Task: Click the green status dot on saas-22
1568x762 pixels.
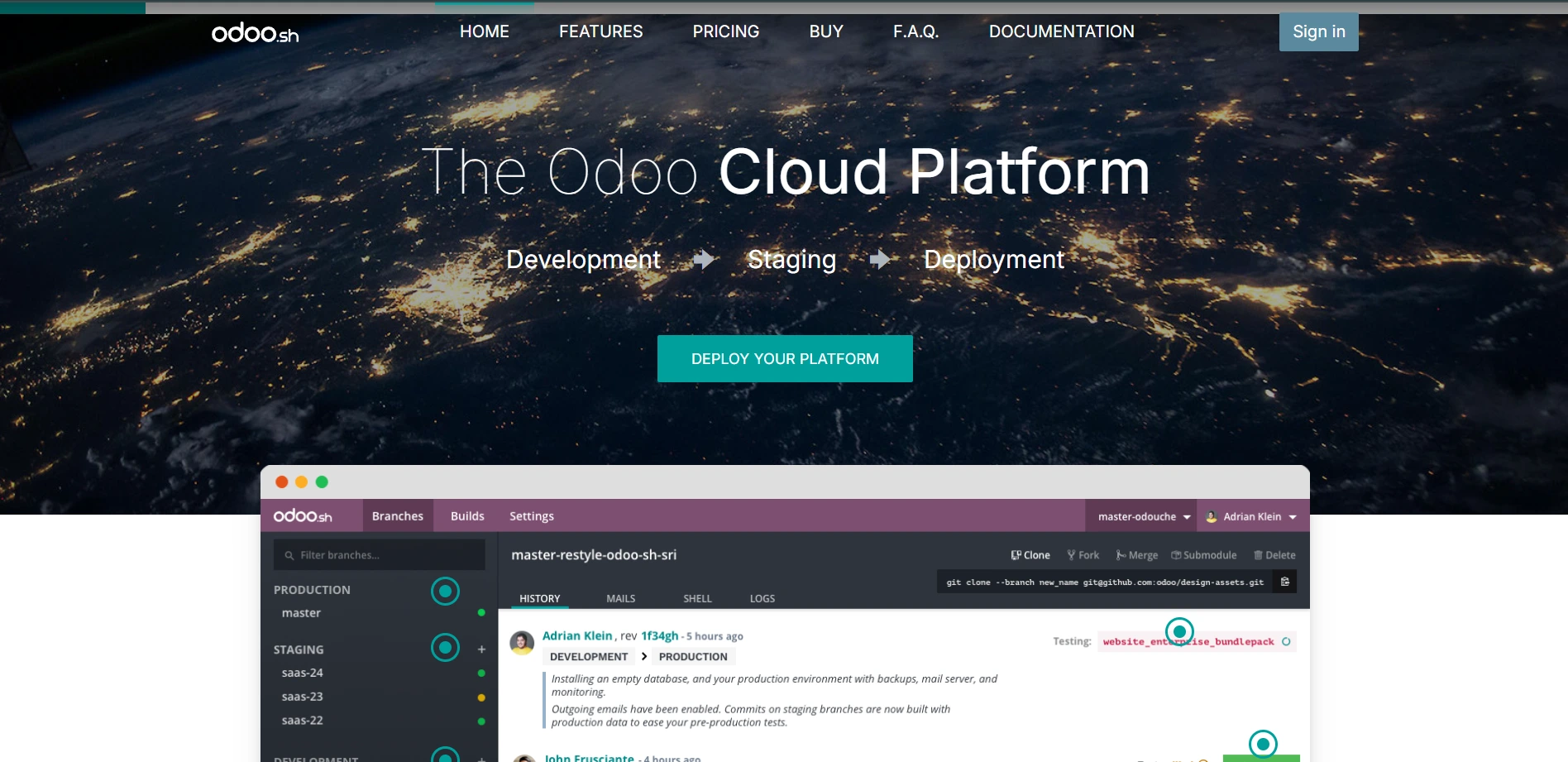Action: pyautogui.click(x=481, y=721)
